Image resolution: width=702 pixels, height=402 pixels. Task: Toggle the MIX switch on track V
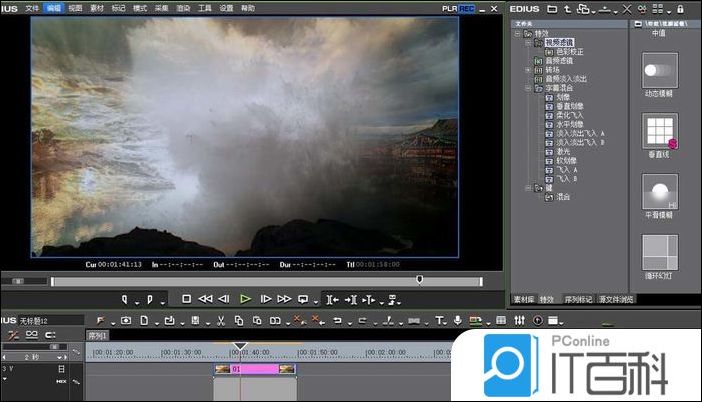61,381
